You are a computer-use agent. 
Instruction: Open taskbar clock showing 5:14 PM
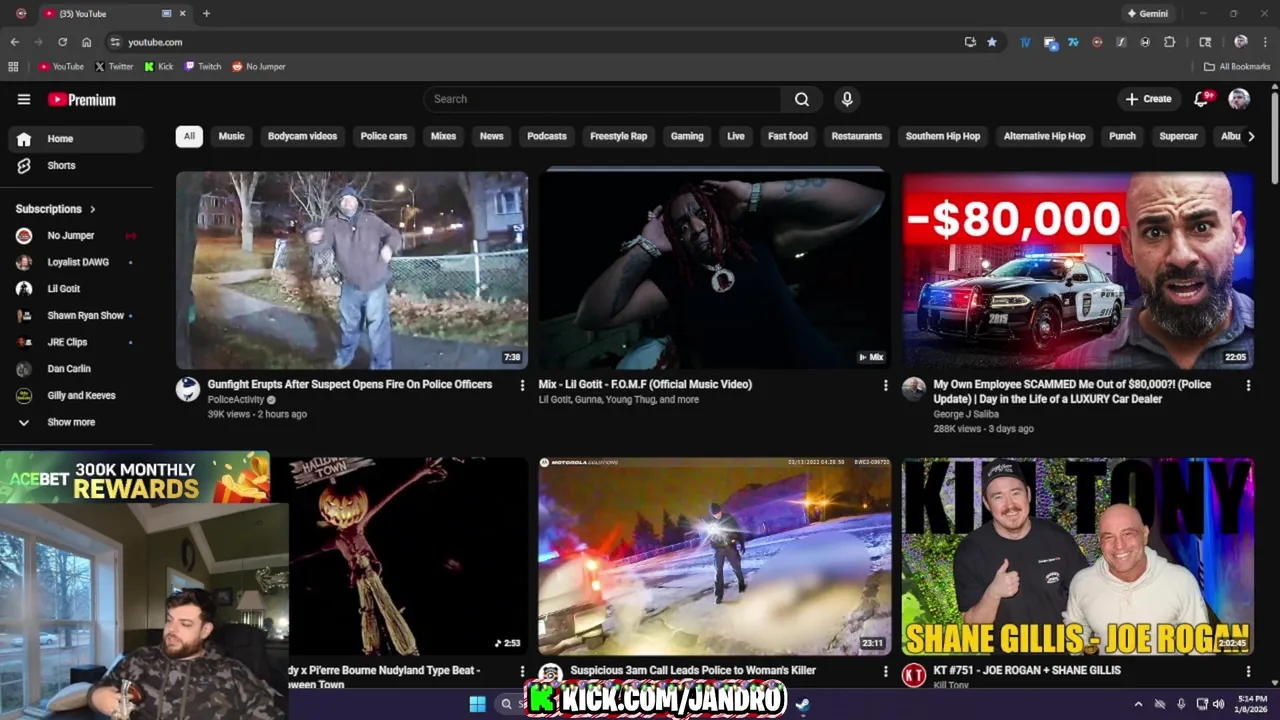pos(1252,704)
